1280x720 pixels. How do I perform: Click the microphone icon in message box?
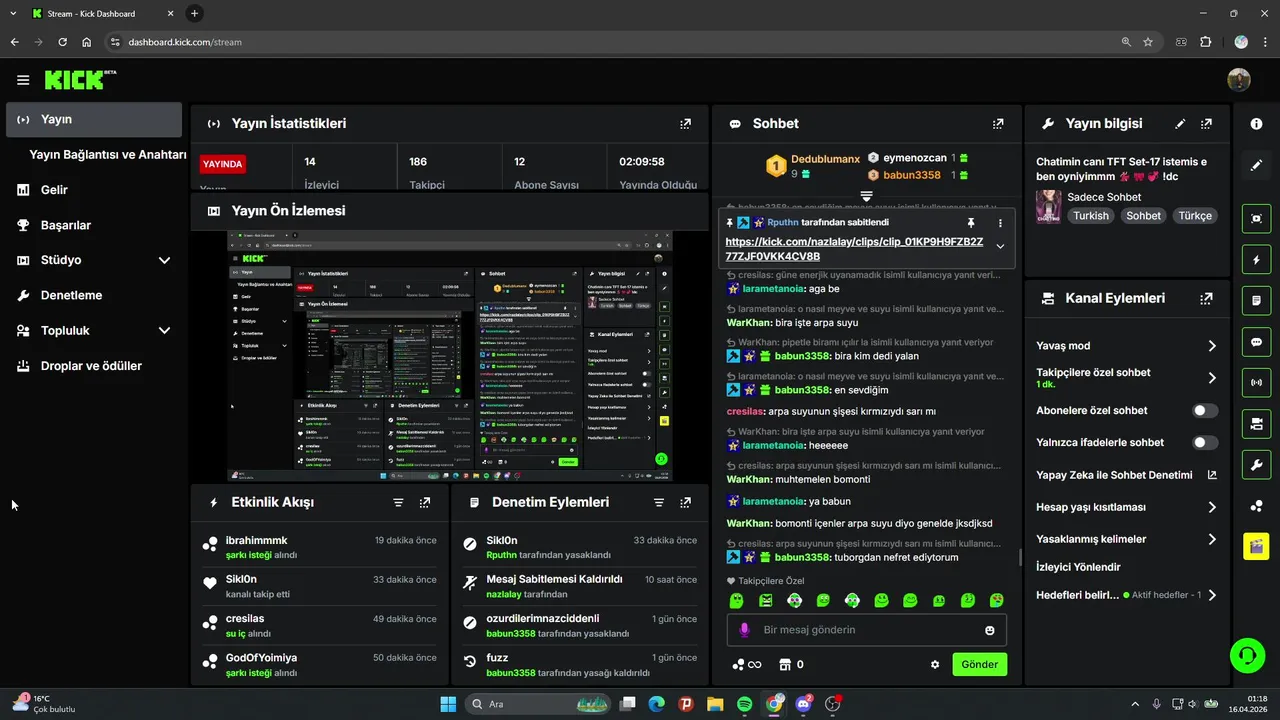(x=744, y=630)
